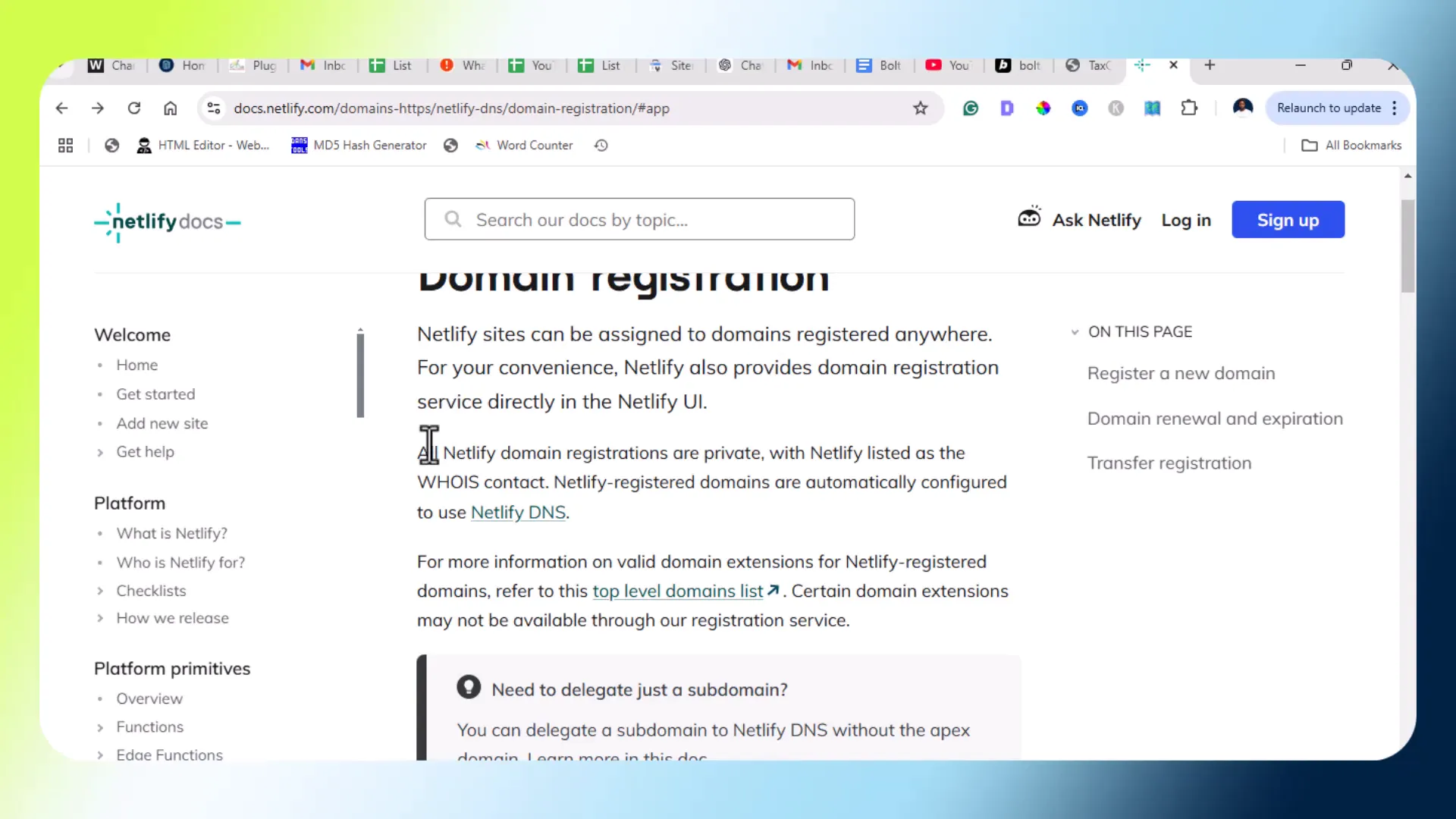Screen dimensions: 1456x819
Task: Open the Word Counter bookmark
Action: (524, 146)
